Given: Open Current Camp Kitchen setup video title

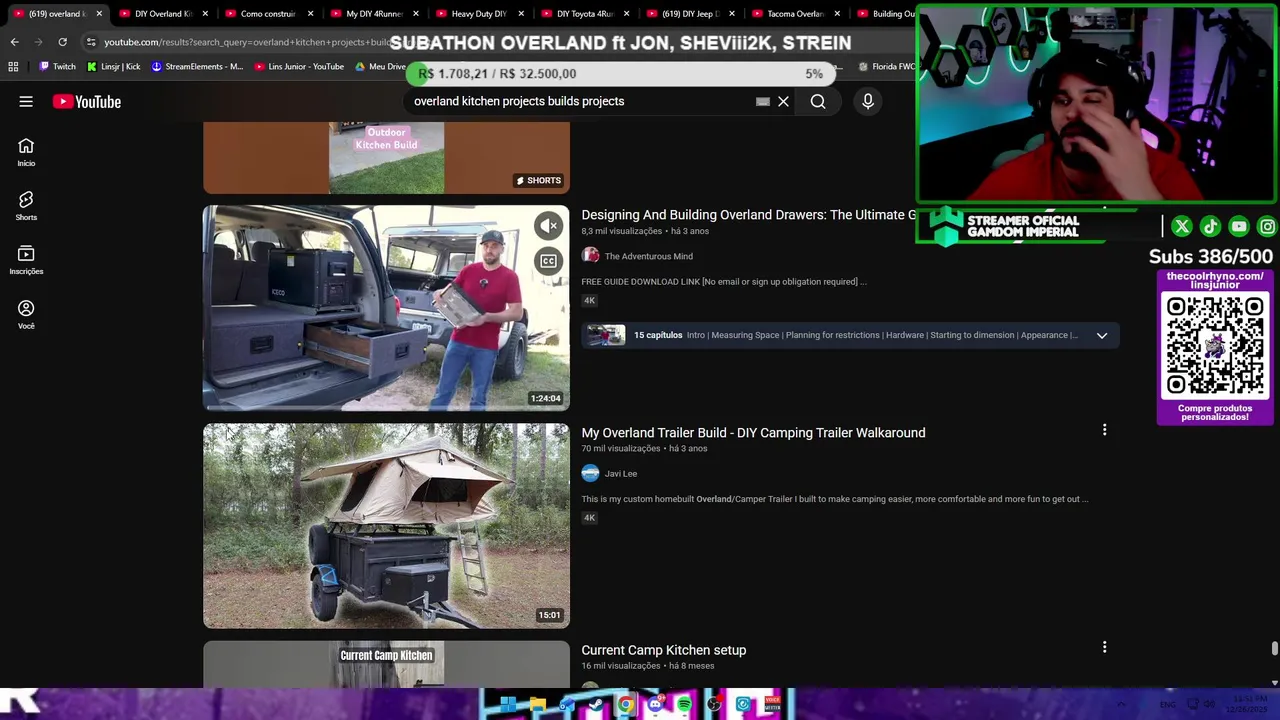Looking at the screenshot, I should click(663, 650).
